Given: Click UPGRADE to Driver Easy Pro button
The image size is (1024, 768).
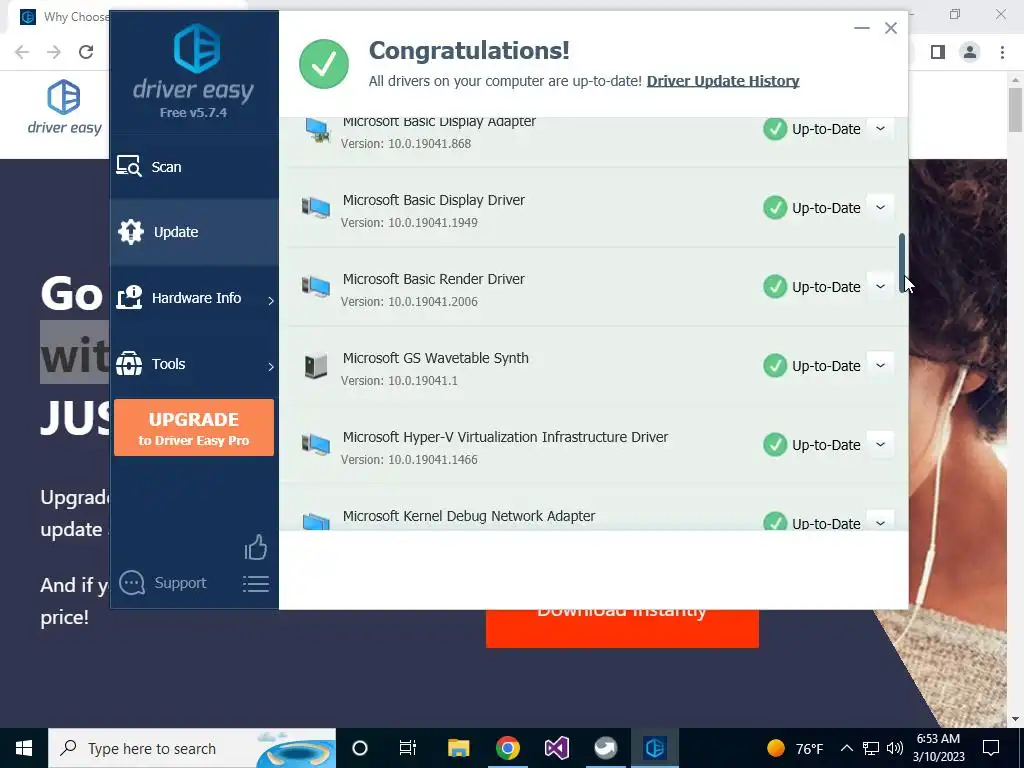Looking at the screenshot, I should pos(194,428).
